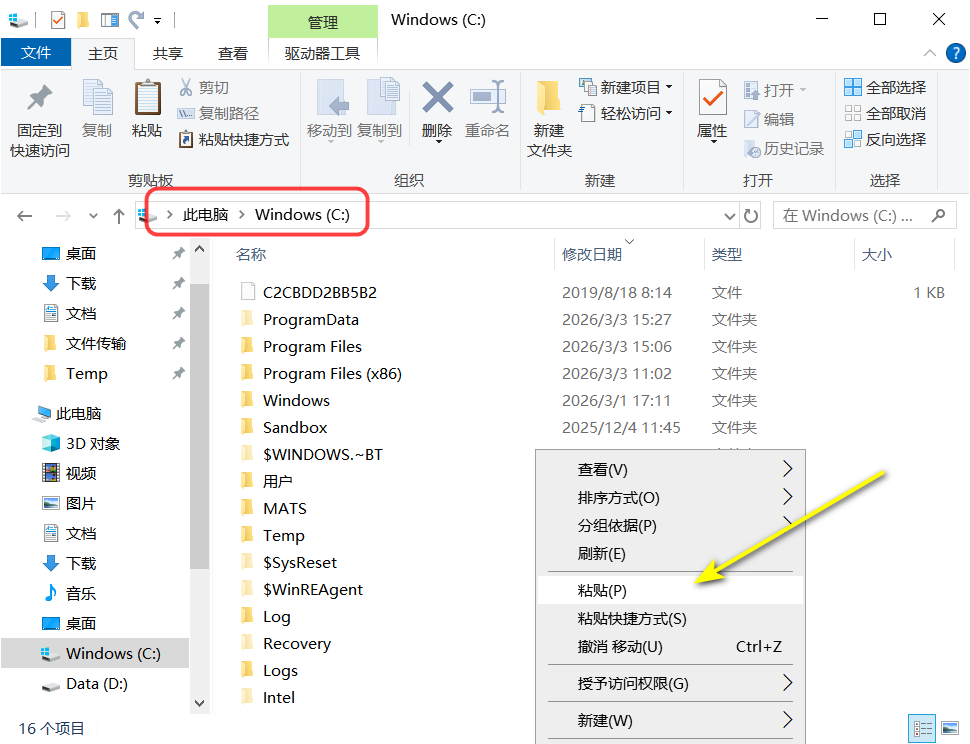Open Give access to in context menu
Screen dimensions: 970x744
pos(671,683)
